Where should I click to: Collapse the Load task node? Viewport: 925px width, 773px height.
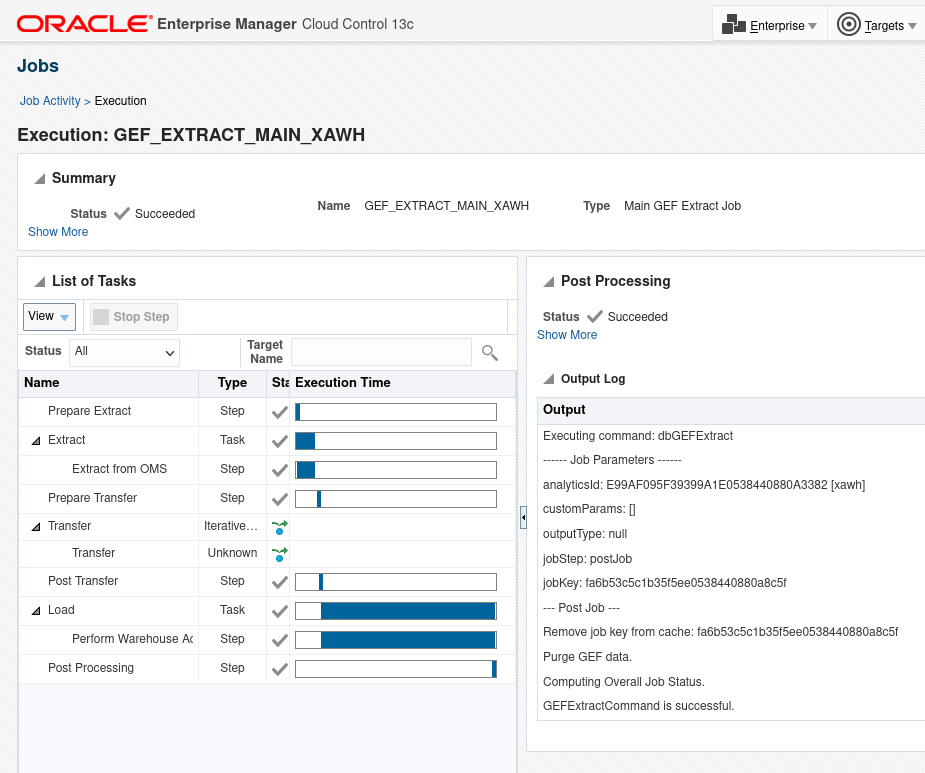point(36,611)
